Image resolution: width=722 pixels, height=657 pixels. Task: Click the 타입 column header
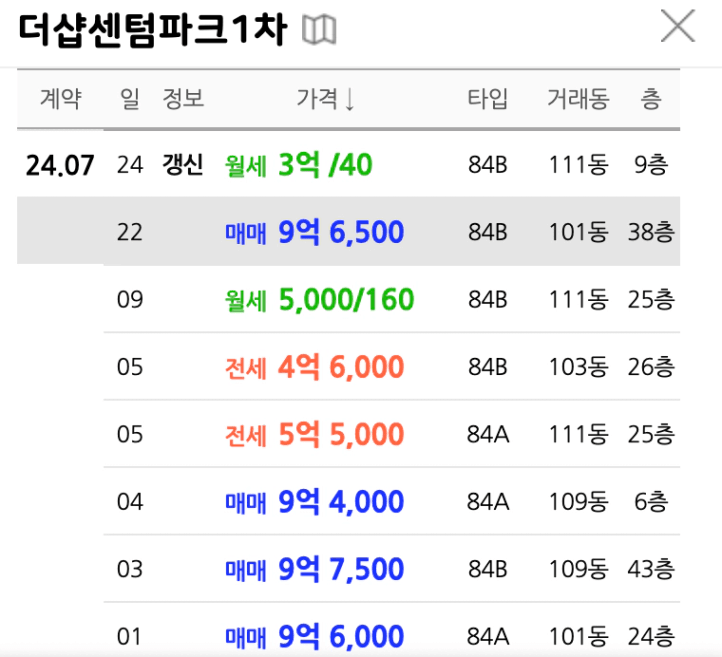(488, 99)
